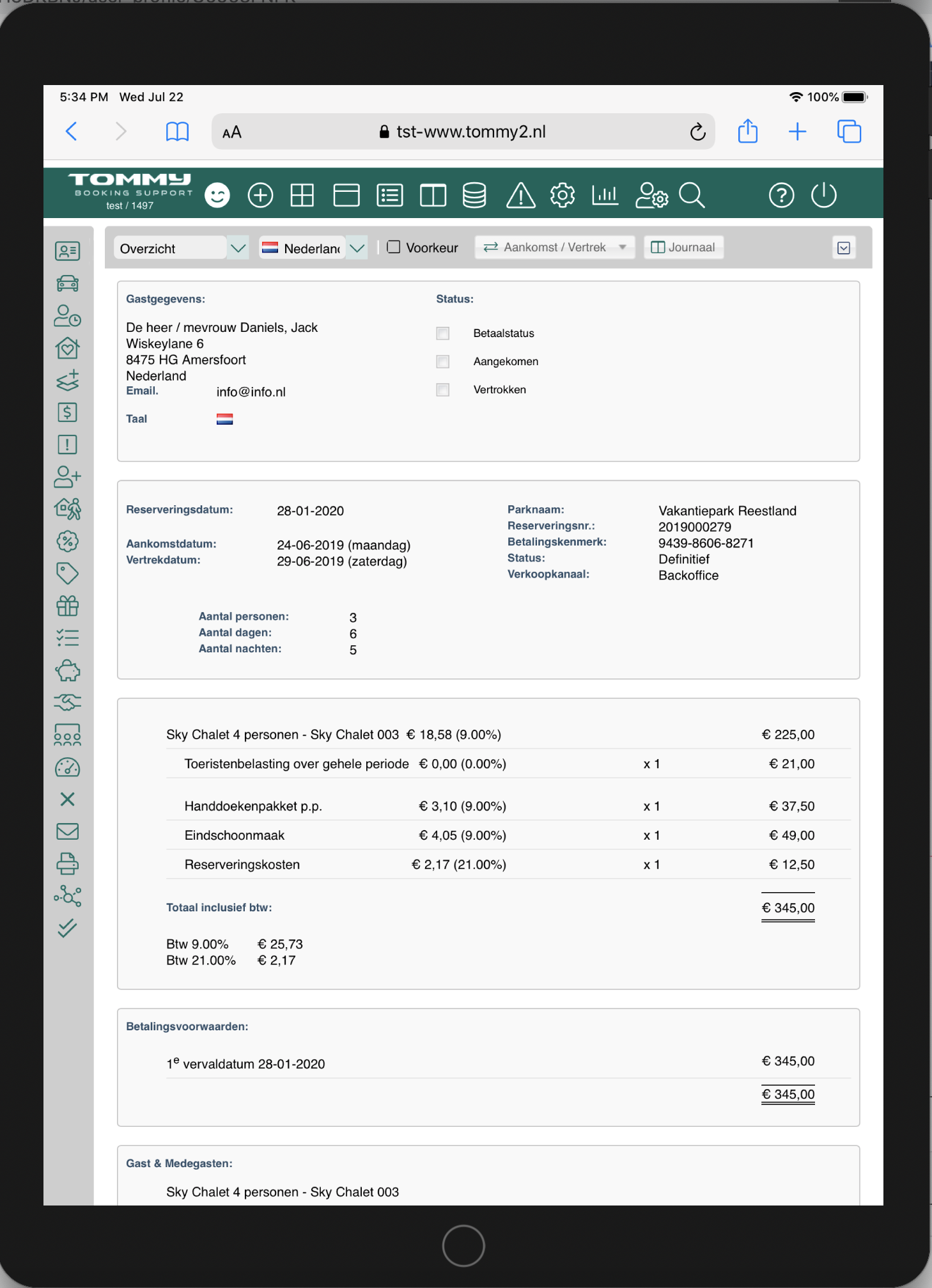Click the 1e vervaldatum 28-01-2020 row

[508, 1063]
